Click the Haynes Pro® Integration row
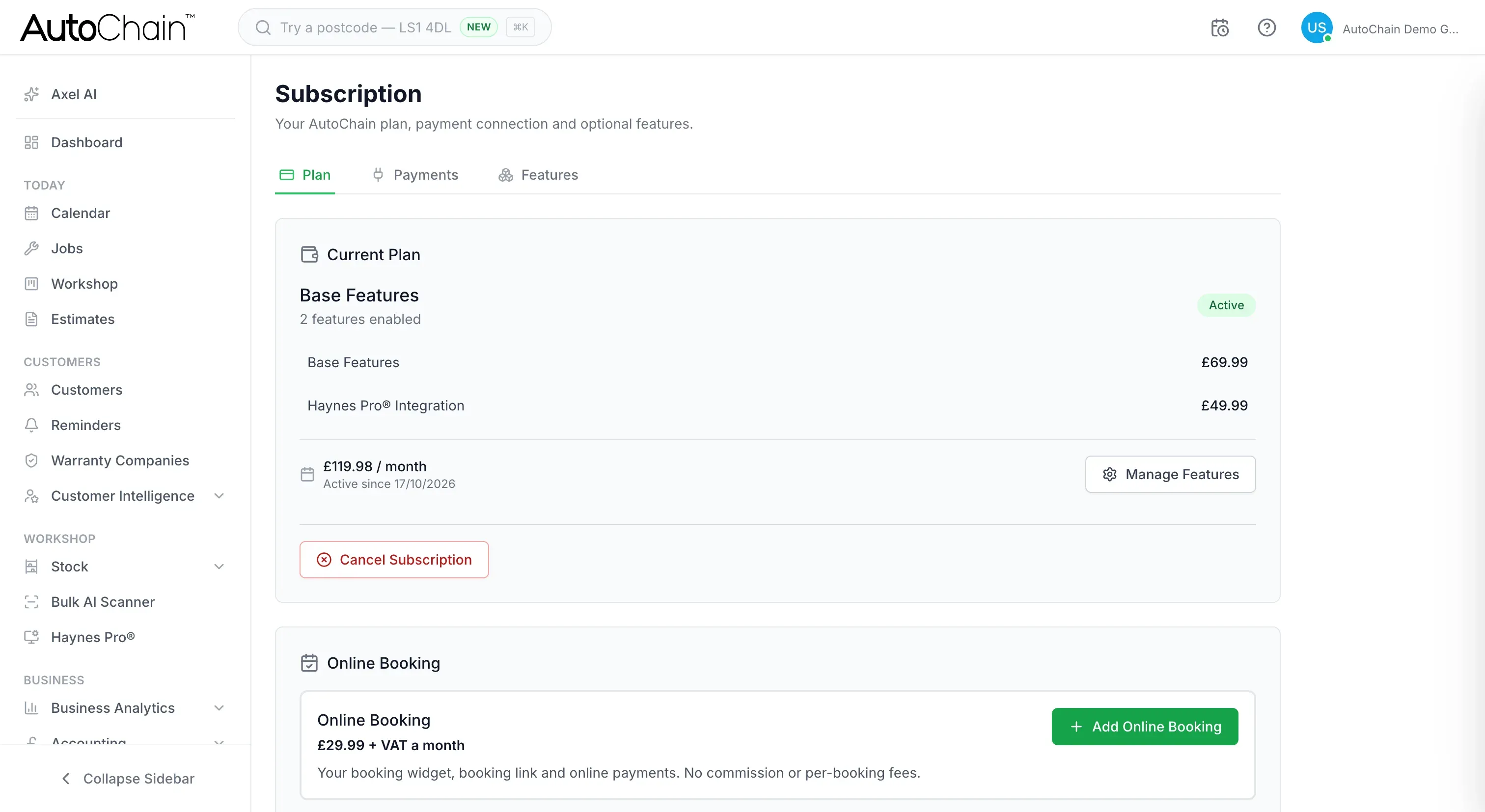The width and height of the screenshot is (1485, 812). click(x=777, y=406)
